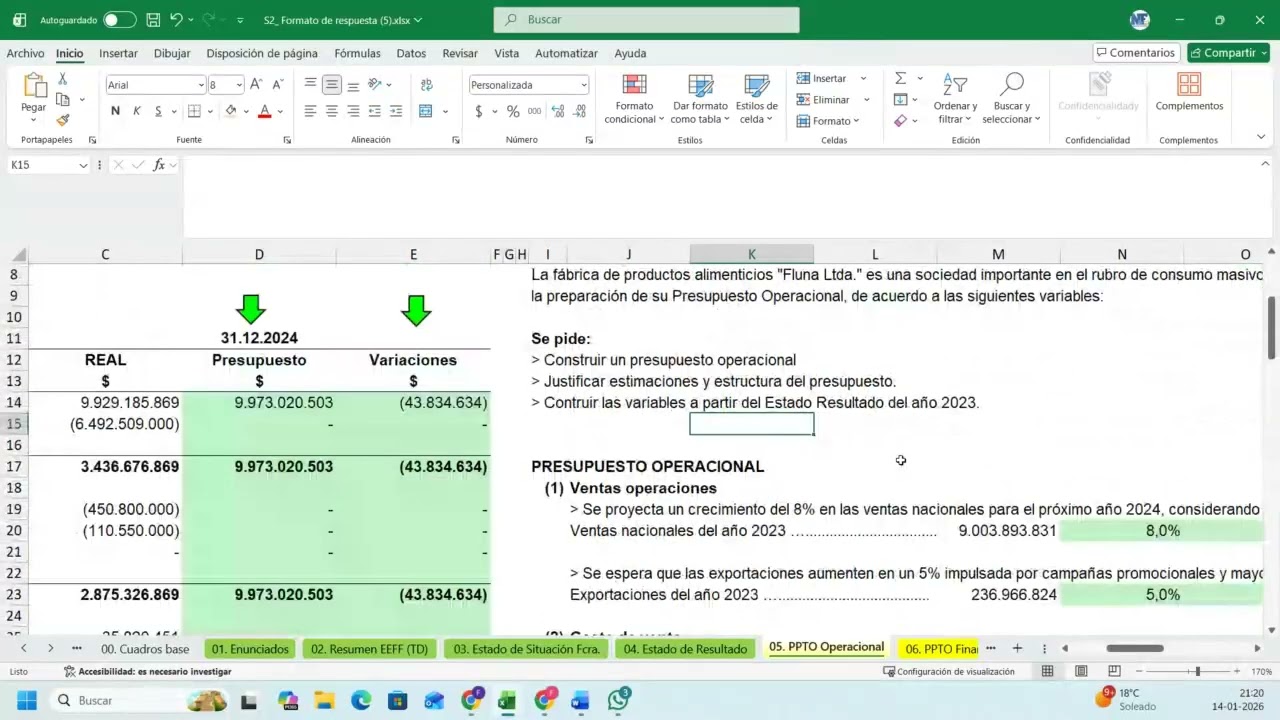Screen dimensions: 1280x720
Task: Click the insert function fx icon
Action: tap(159, 165)
